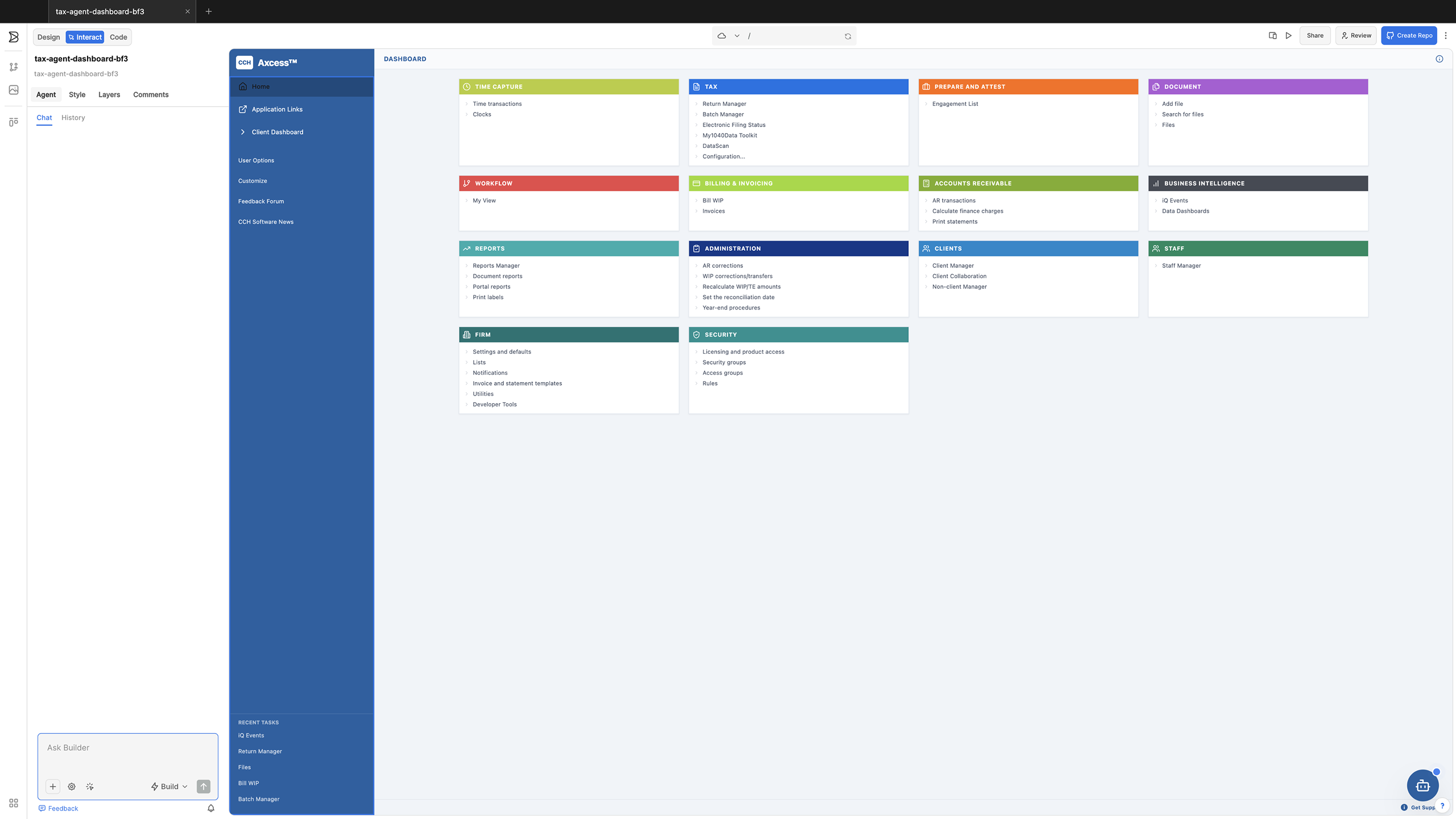This screenshot has height=819, width=1456.
Task: Switch to the Layers tab
Action: (109, 94)
